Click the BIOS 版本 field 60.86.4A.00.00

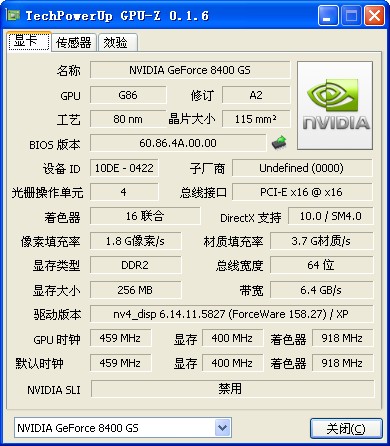(x=178, y=143)
